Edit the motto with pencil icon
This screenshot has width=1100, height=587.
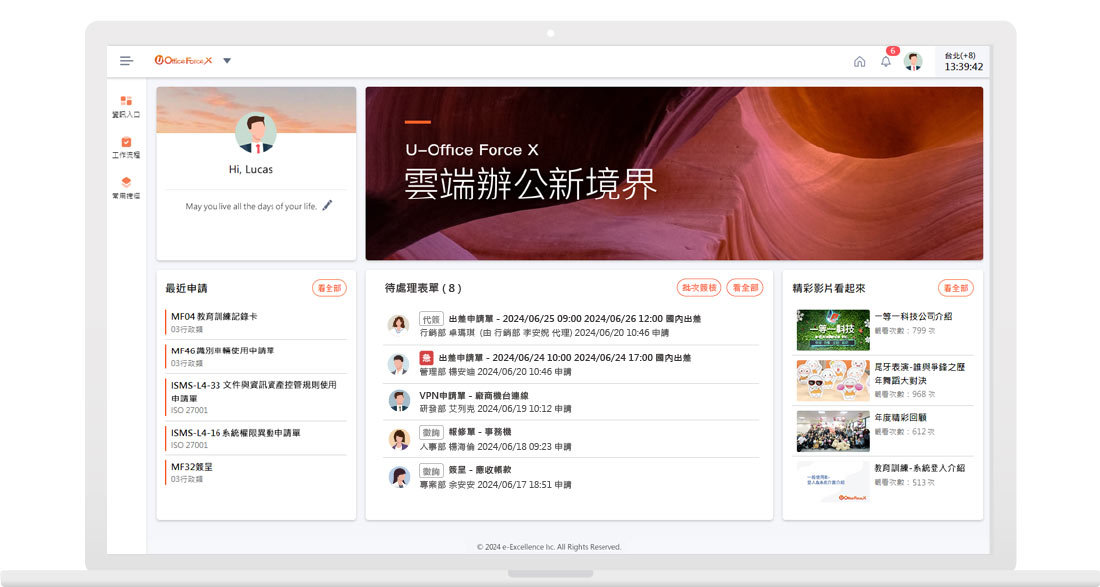coord(327,205)
